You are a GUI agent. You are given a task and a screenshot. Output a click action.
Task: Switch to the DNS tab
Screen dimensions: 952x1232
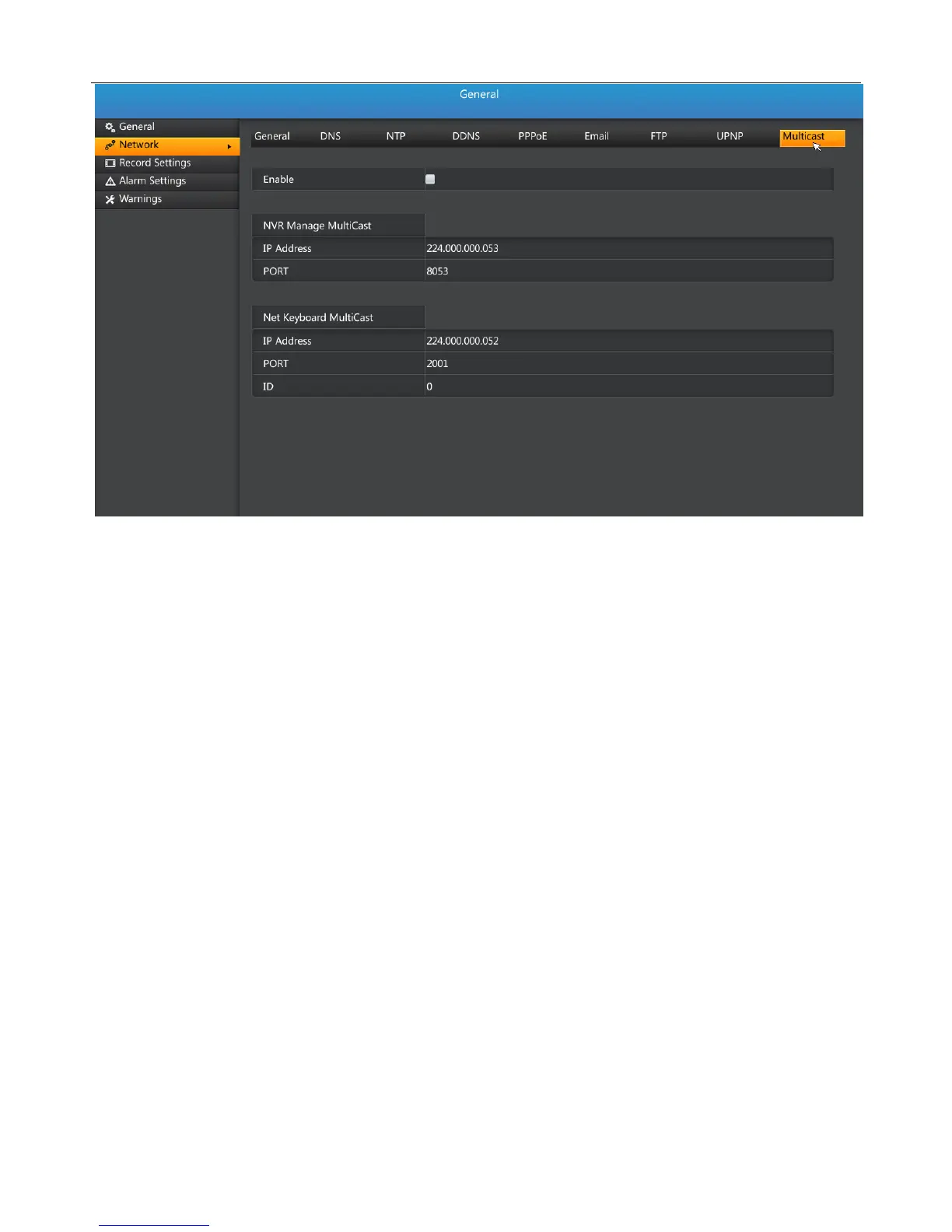click(x=331, y=136)
